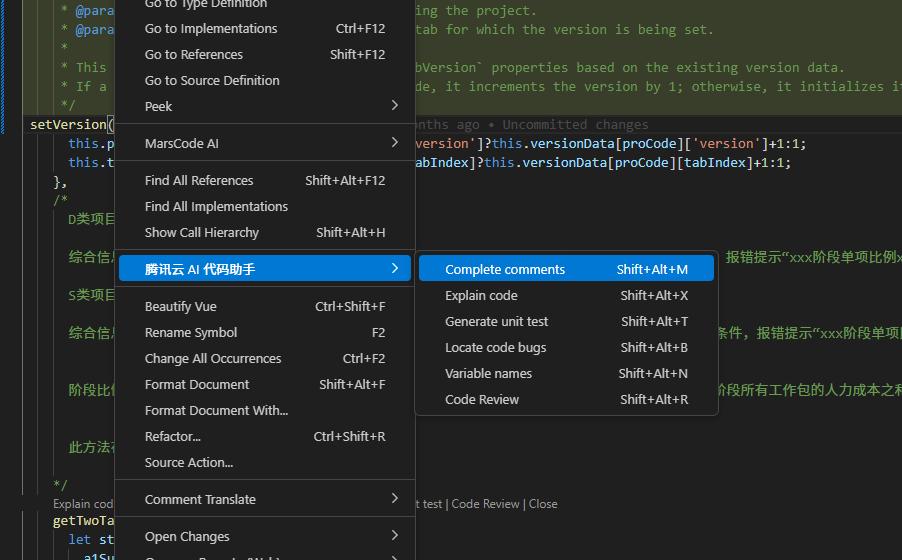Click the Close CodeLens link
The width and height of the screenshot is (902, 560).
543,504
